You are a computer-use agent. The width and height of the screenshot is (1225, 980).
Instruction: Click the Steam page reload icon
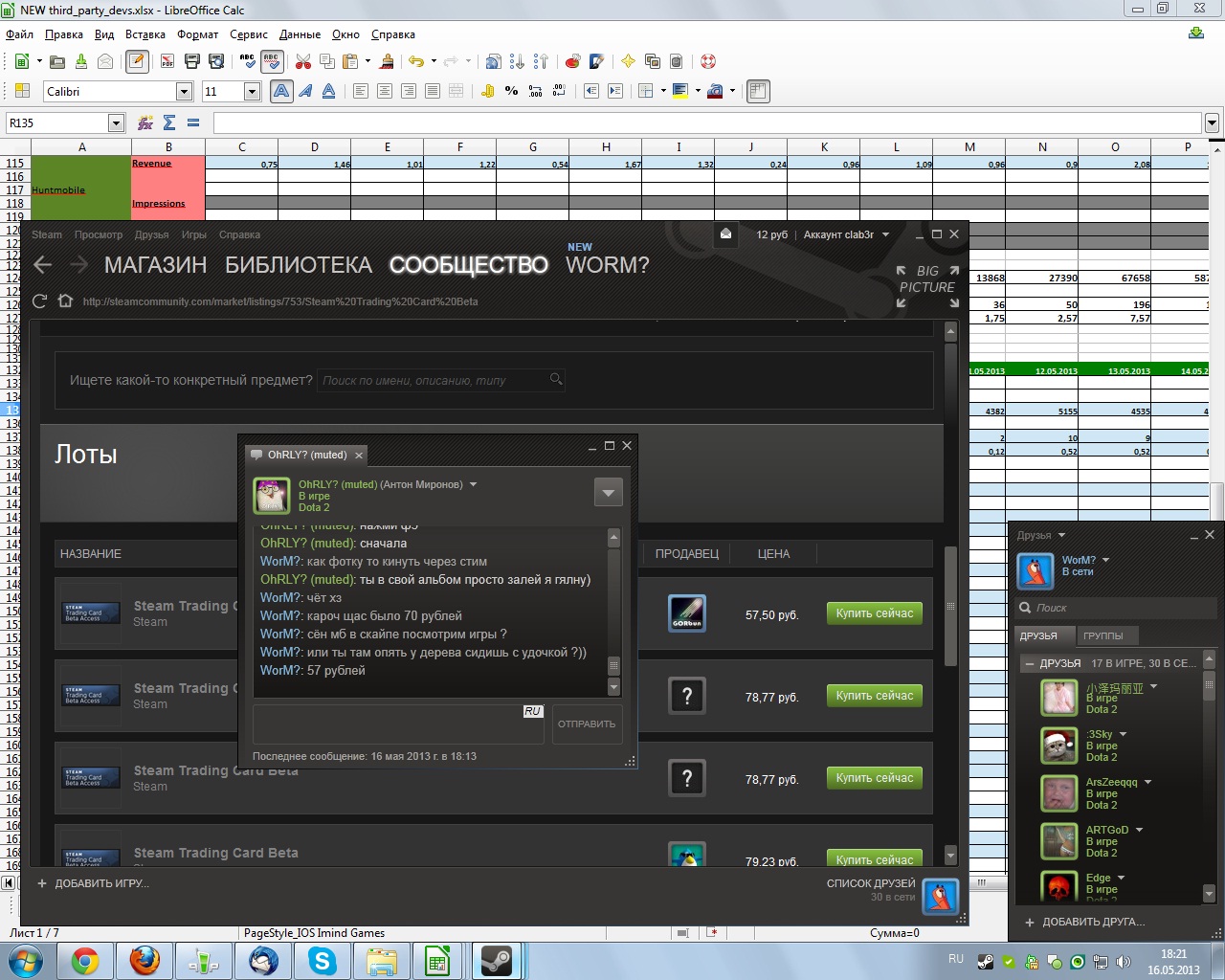click(39, 301)
